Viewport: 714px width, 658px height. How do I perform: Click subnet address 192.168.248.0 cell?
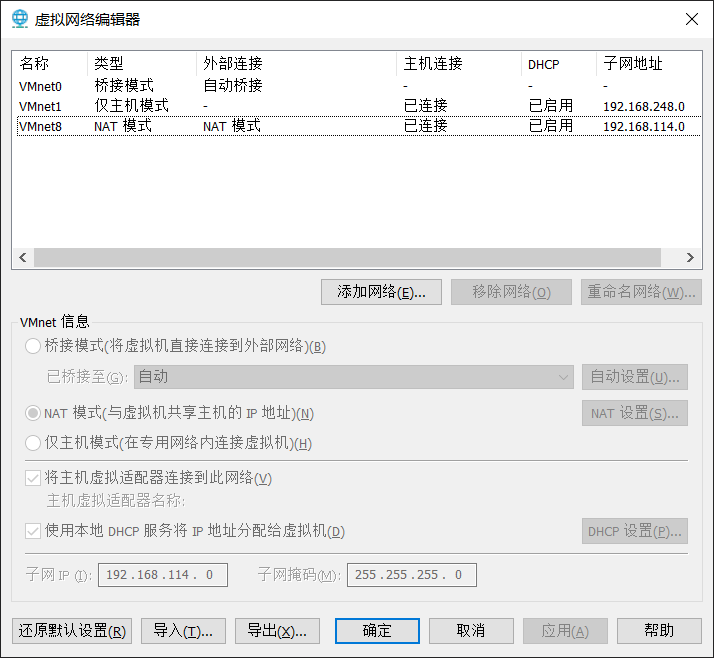pos(644,107)
